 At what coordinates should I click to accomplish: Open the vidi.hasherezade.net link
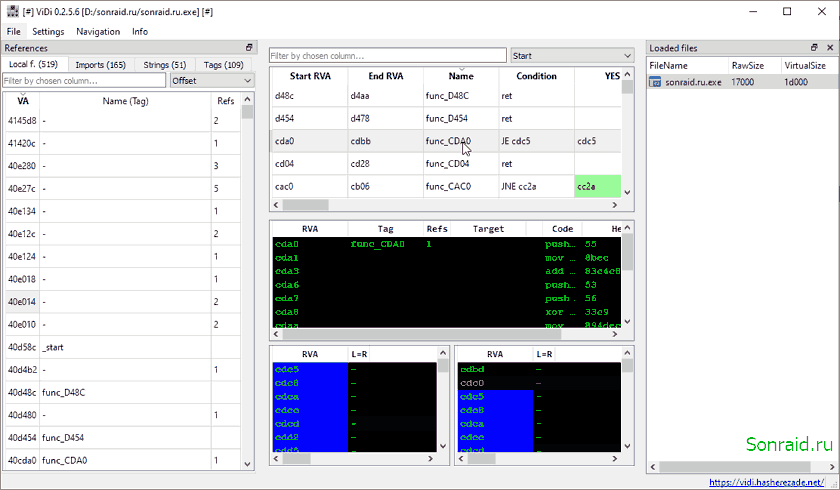coord(766,482)
